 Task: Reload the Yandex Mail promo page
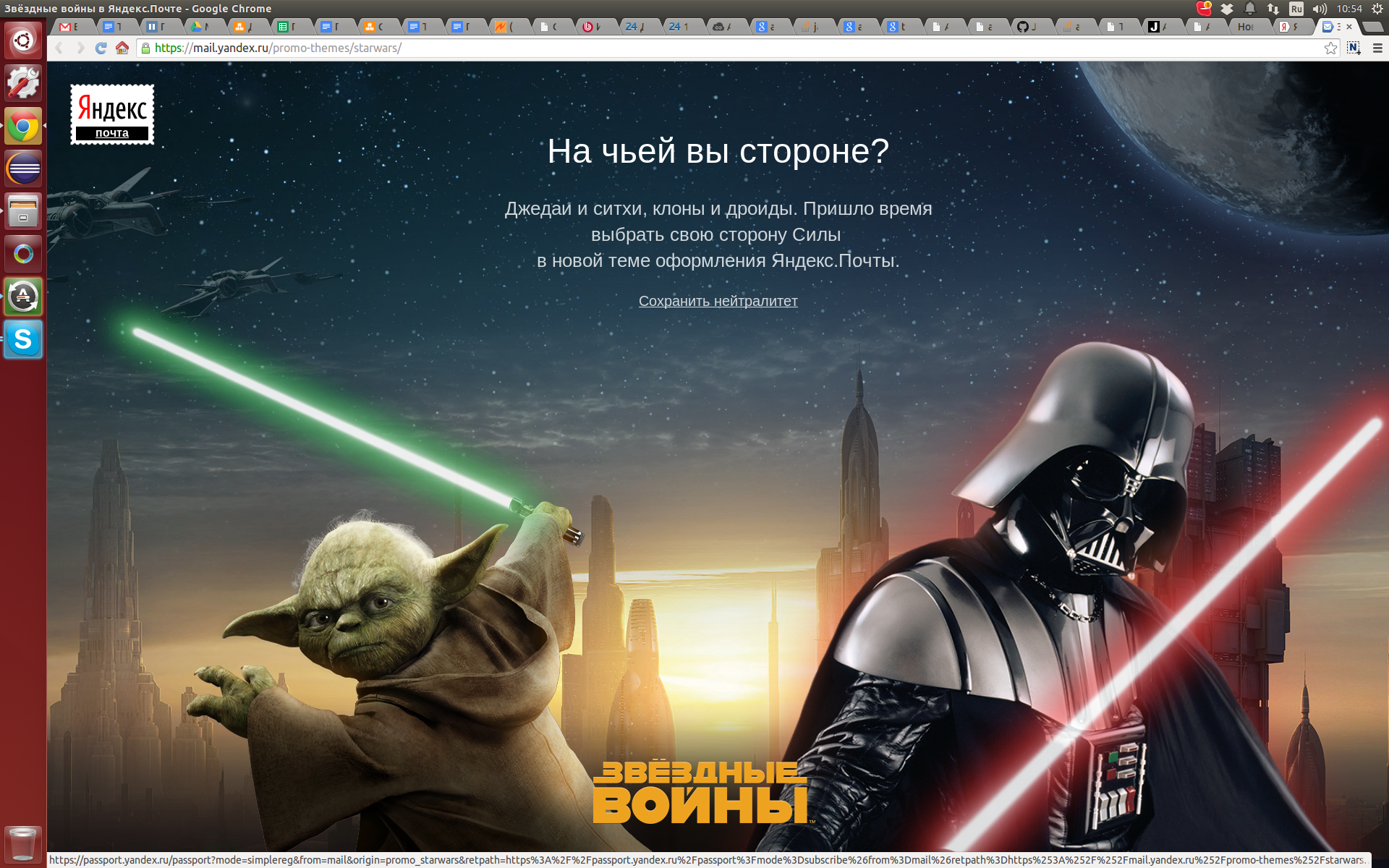tap(101, 48)
